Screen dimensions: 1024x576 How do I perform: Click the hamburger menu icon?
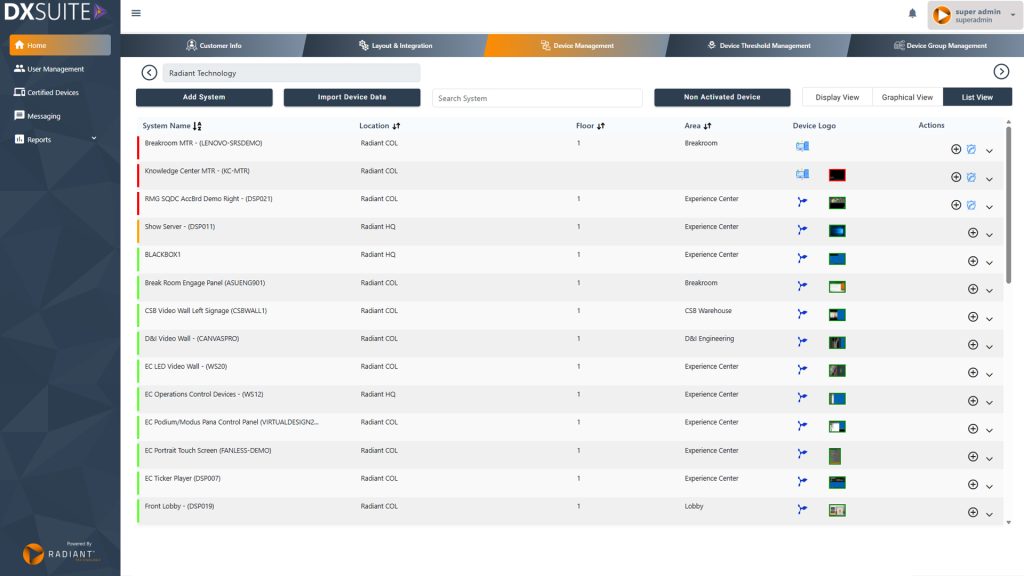pyautogui.click(x=136, y=13)
